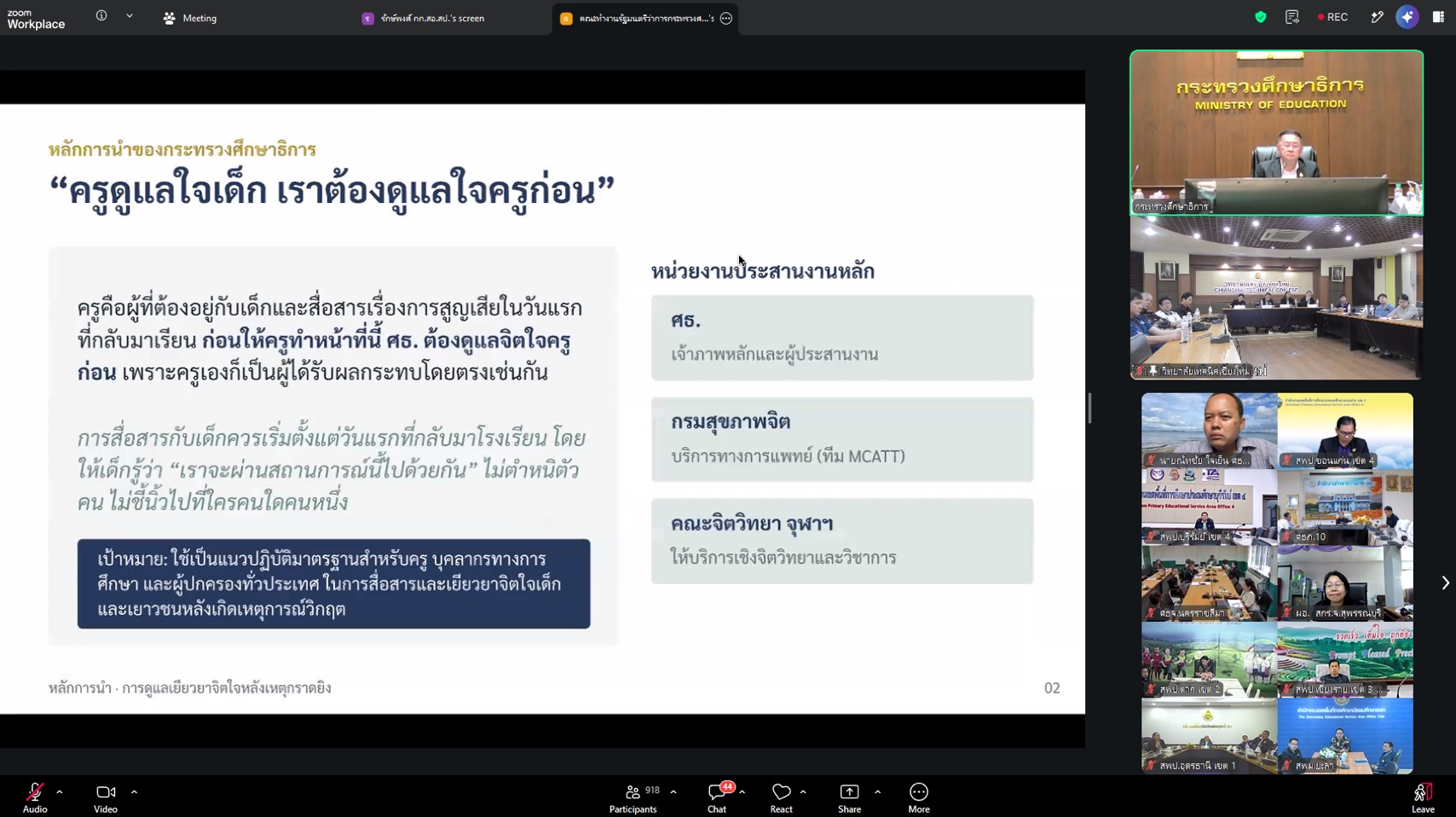
Task: Select the ศธจ.นครราชสีมา video tile
Action: [1210, 583]
